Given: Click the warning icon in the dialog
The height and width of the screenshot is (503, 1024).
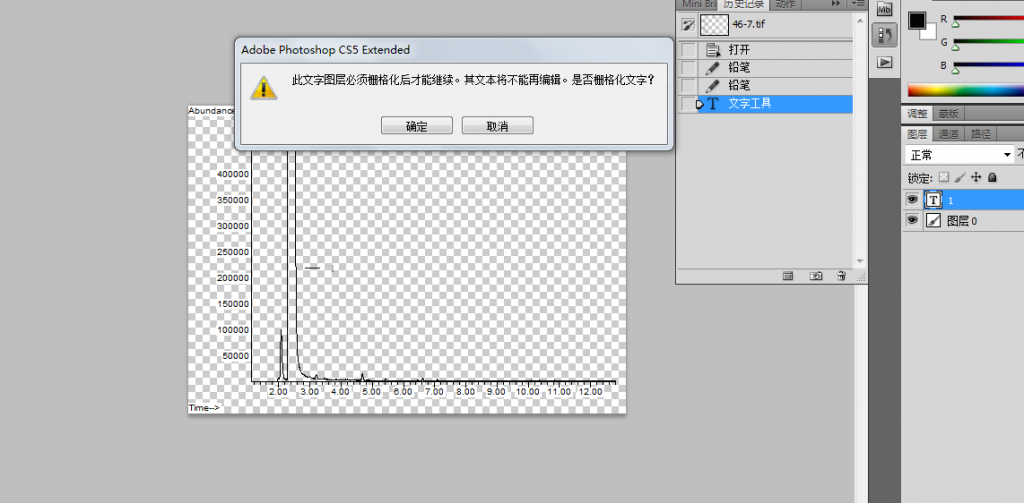Looking at the screenshot, I should coord(264,88).
